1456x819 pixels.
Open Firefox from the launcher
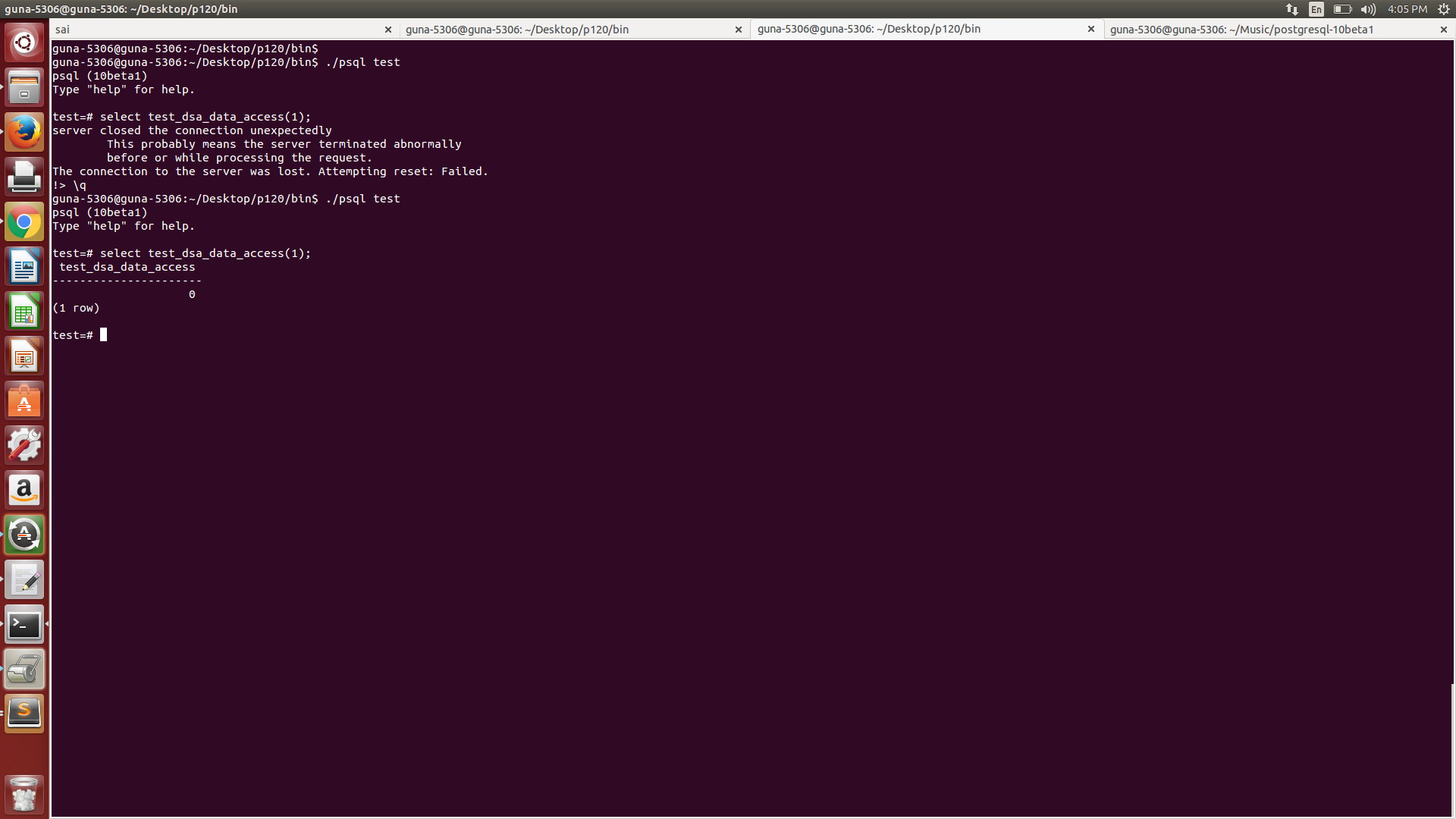point(24,133)
